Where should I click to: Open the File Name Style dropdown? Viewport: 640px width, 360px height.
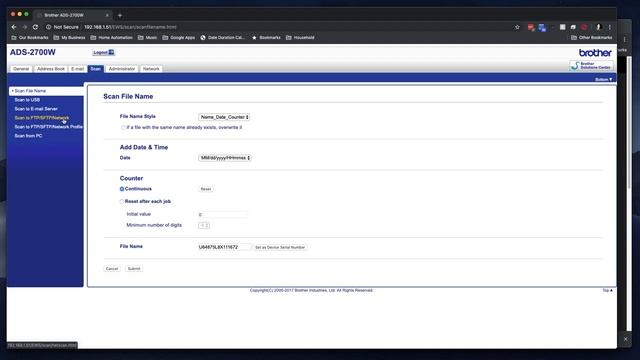click(x=224, y=117)
